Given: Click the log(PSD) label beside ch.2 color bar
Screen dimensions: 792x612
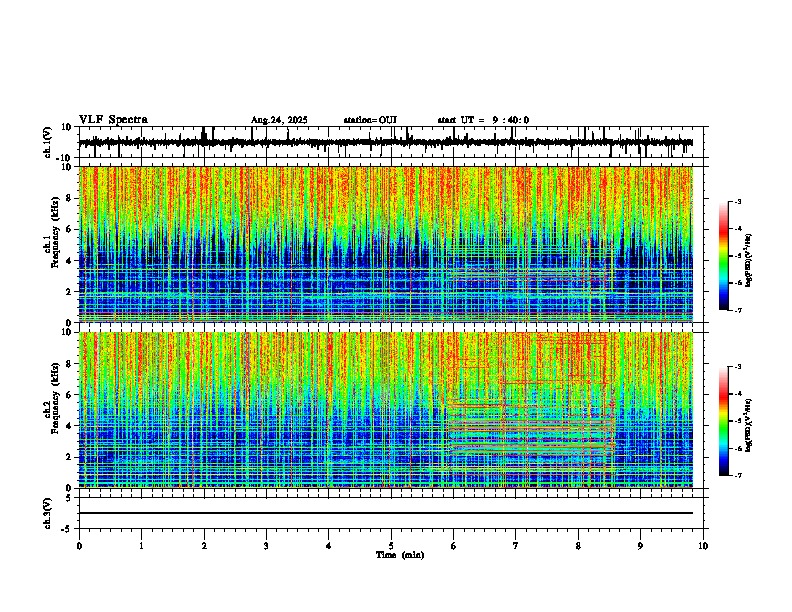Looking at the screenshot, I should coord(749,425).
